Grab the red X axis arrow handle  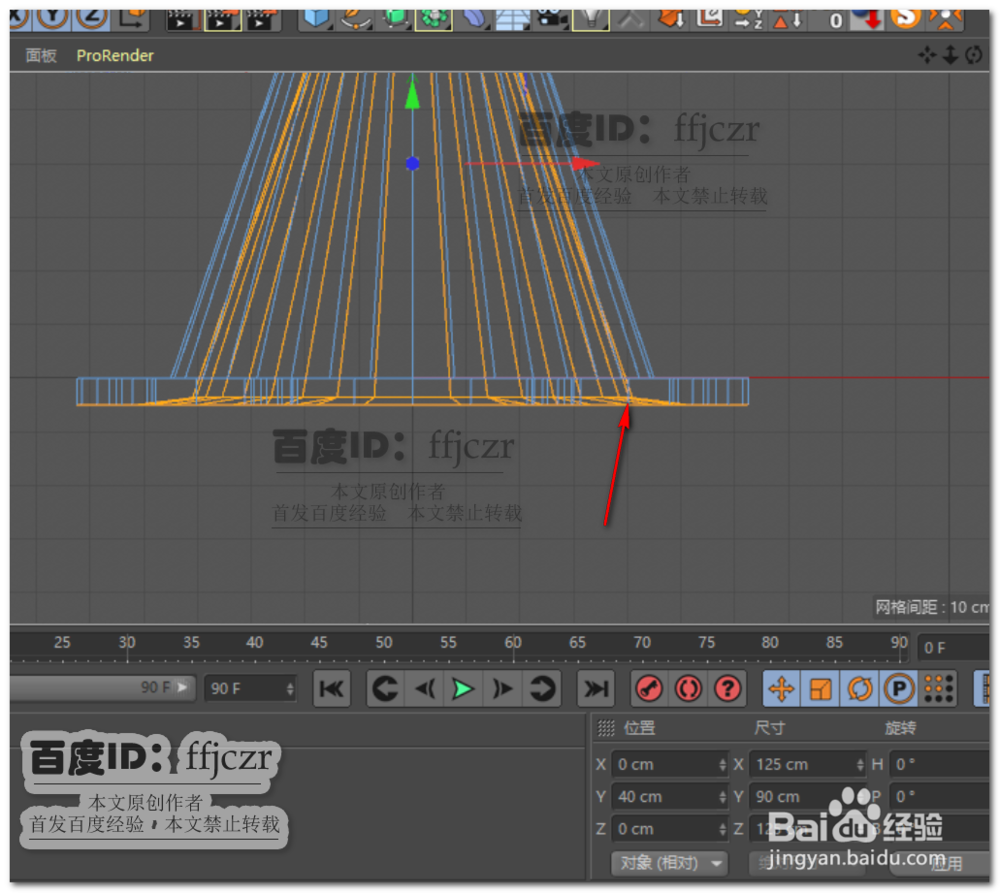585,164
